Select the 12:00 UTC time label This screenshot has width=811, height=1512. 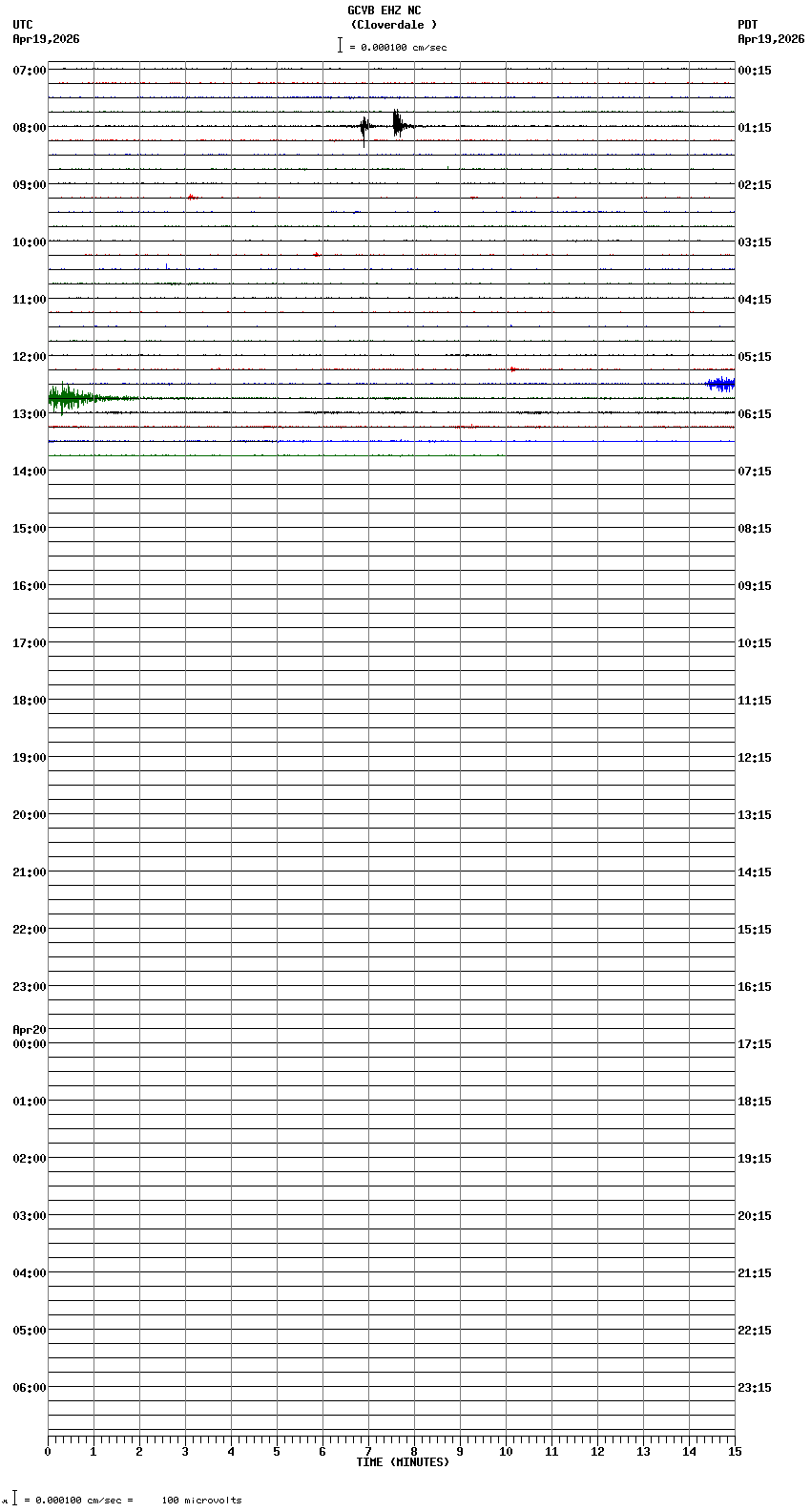point(30,357)
